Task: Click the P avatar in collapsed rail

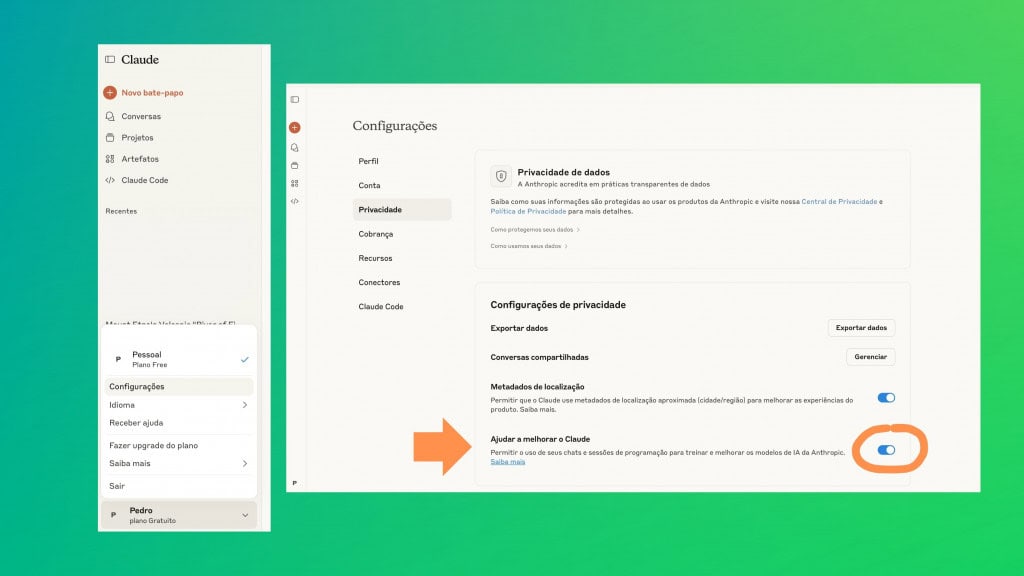Action: click(x=295, y=483)
